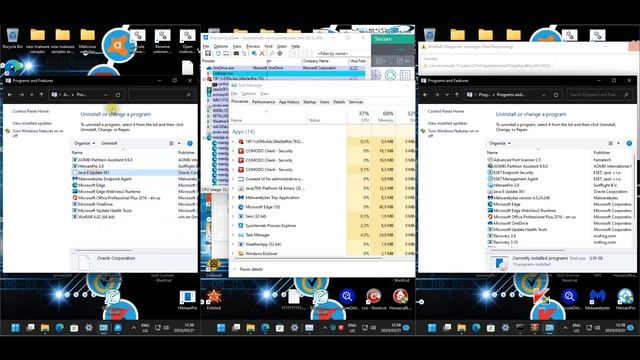The height and width of the screenshot is (360, 640).
Task: Click the circular scan icon in the COMODO widget
Action: 391,75
